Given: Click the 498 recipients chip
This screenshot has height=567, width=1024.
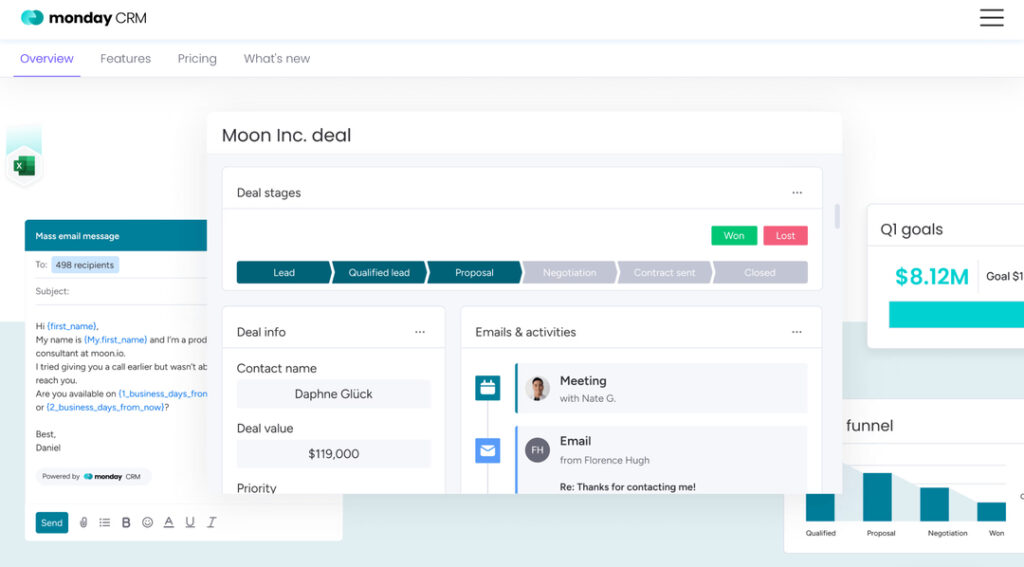Looking at the screenshot, I should point(85,265).
